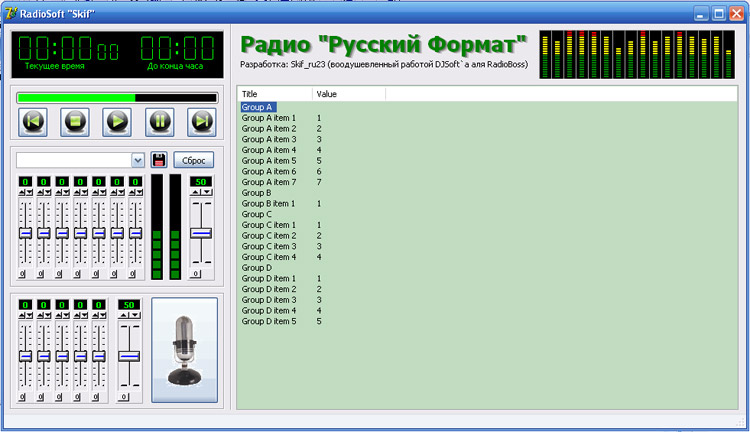This screenshot has height=432, width=750.
Task: Click the fifth channel fader in lower mixer
Action: point(99,356)
